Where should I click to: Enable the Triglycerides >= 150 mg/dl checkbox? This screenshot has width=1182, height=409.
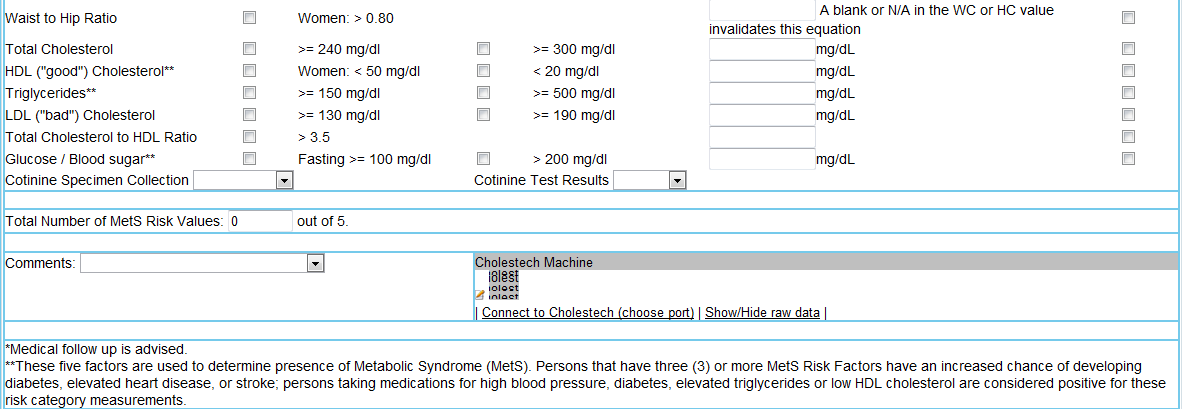click(250, 92)
